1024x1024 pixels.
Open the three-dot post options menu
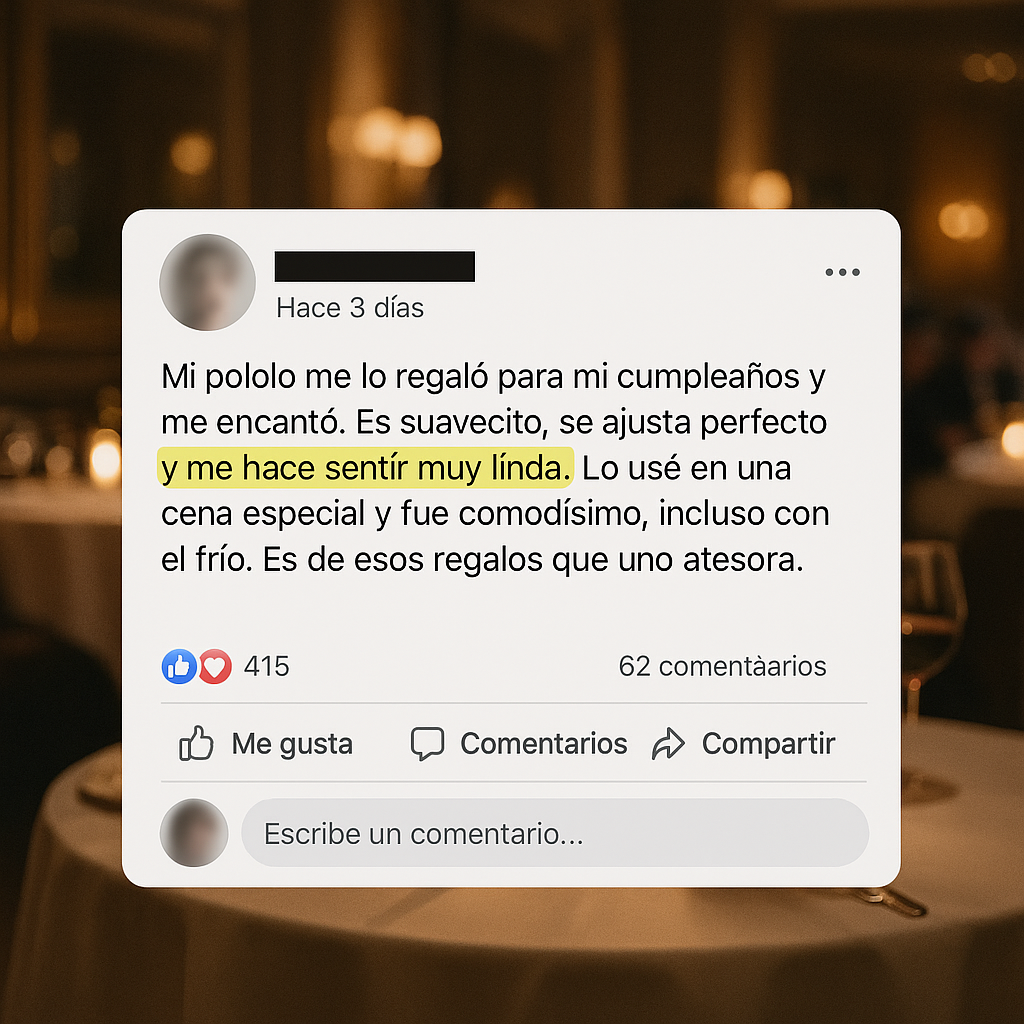pyautogui.click(x=842, y=272)
